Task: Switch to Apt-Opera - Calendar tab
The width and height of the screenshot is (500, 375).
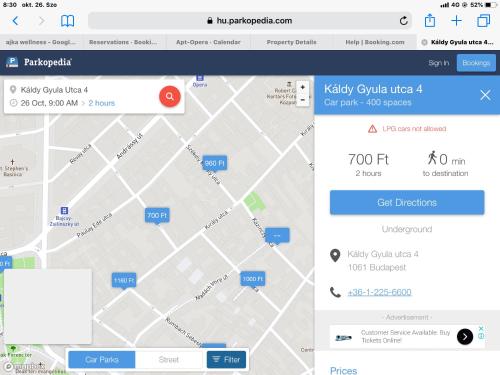Action: click(x=208, y=42)
